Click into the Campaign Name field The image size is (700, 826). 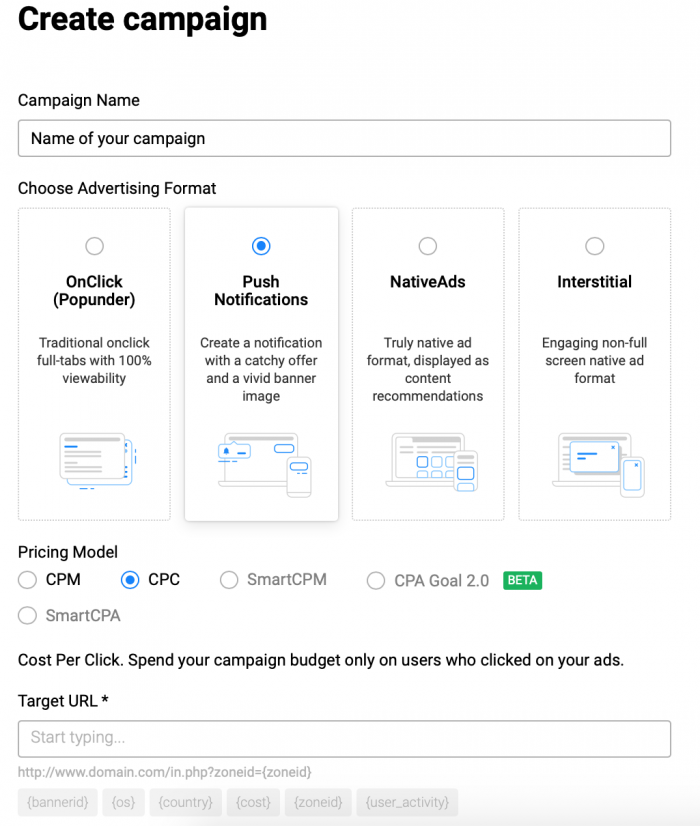tap(344, 138)
